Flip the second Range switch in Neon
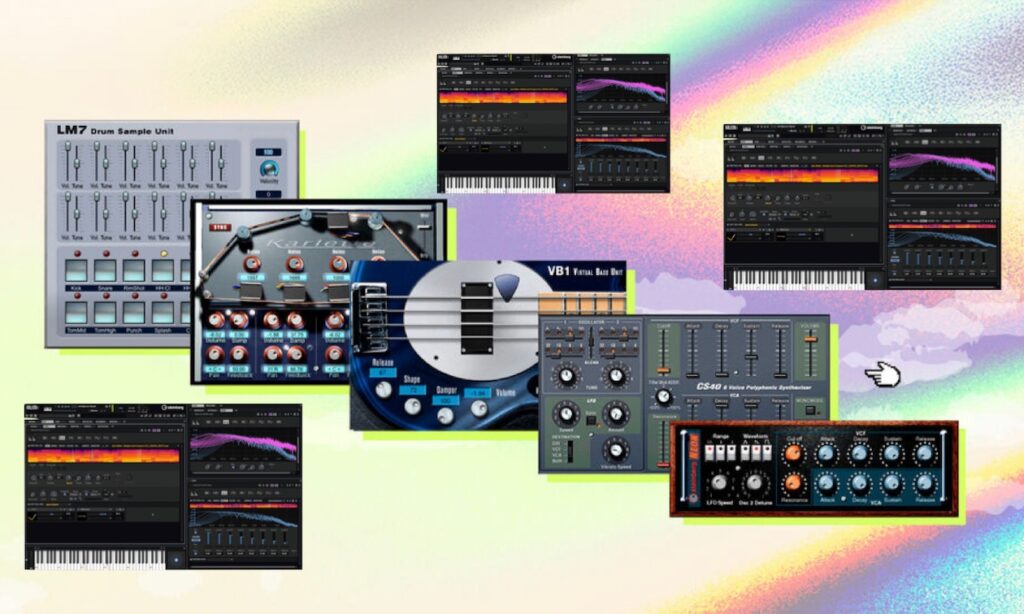The width and height of the screenshot is (1024, 614). (720, 451)
